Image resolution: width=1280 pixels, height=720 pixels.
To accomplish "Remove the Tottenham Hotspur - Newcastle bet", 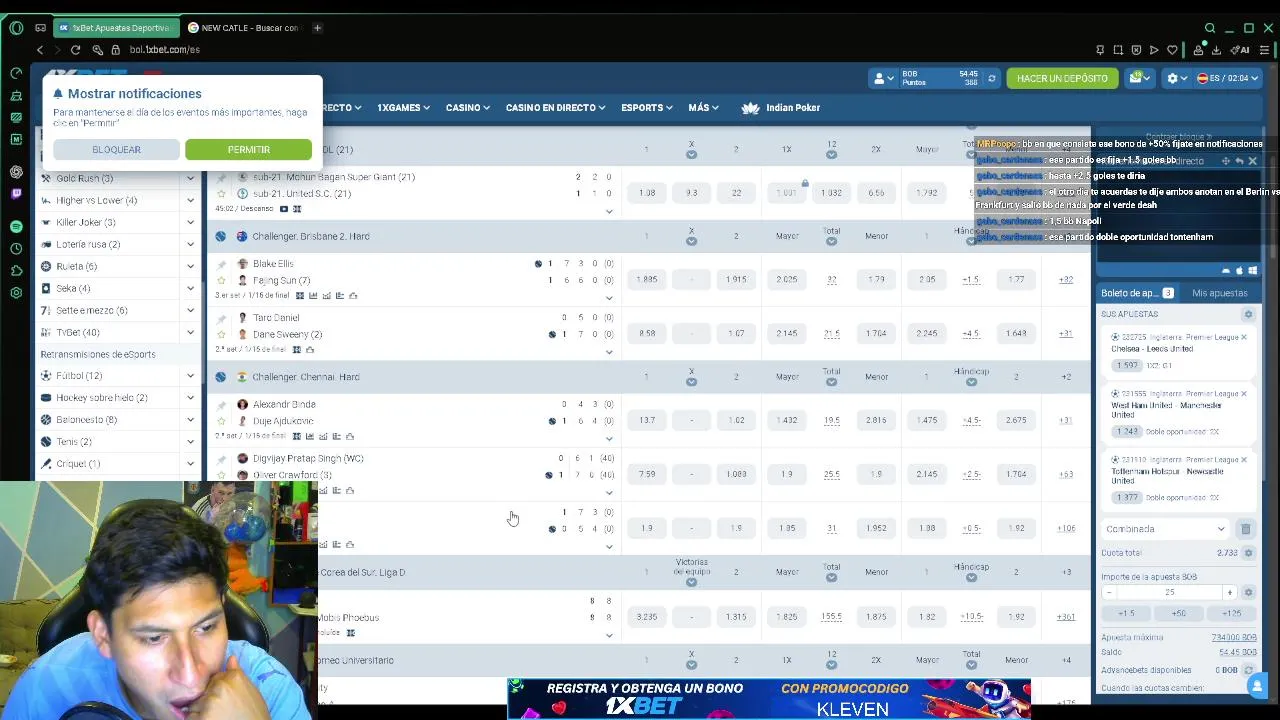I will [1244, 460].
